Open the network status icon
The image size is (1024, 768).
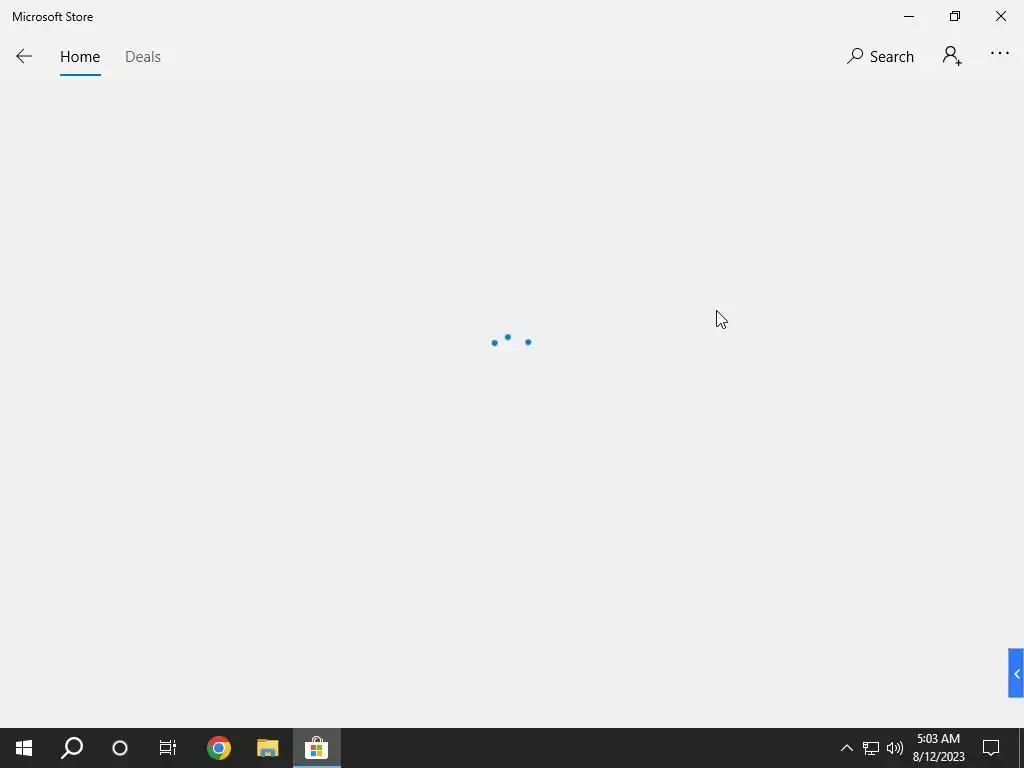[871, 748]
